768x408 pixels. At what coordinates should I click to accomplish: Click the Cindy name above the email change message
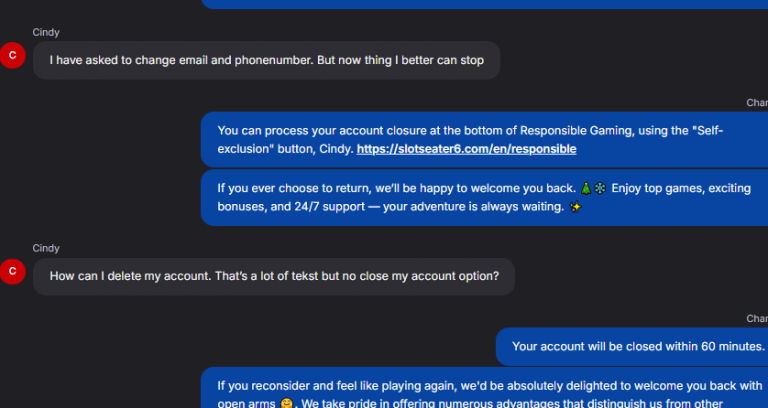click(x=46, y=33)
